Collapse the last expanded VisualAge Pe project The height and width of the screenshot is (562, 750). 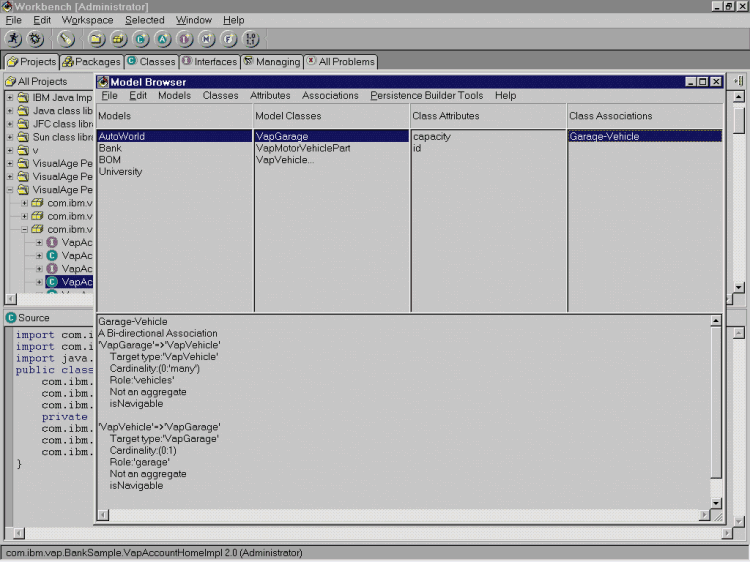(10, 189)
